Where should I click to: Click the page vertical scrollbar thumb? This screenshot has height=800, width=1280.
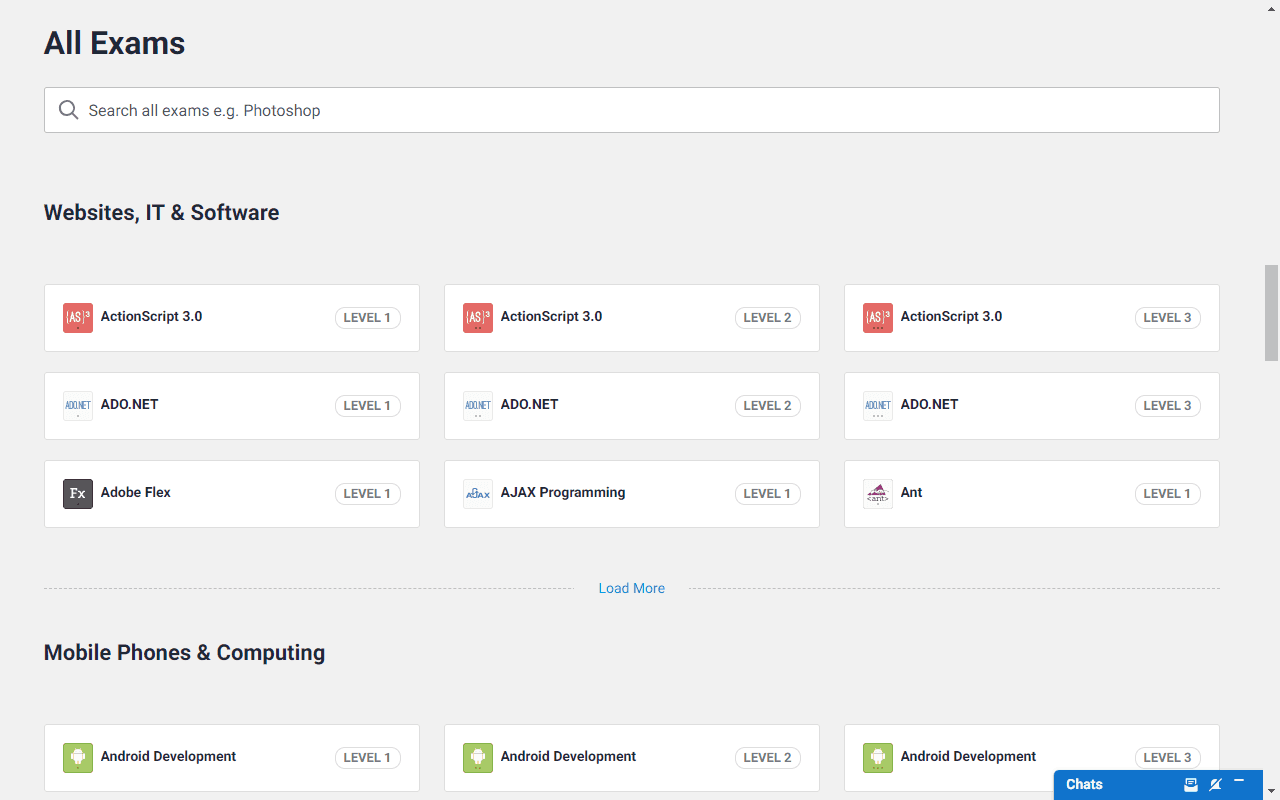(1271, 312)
